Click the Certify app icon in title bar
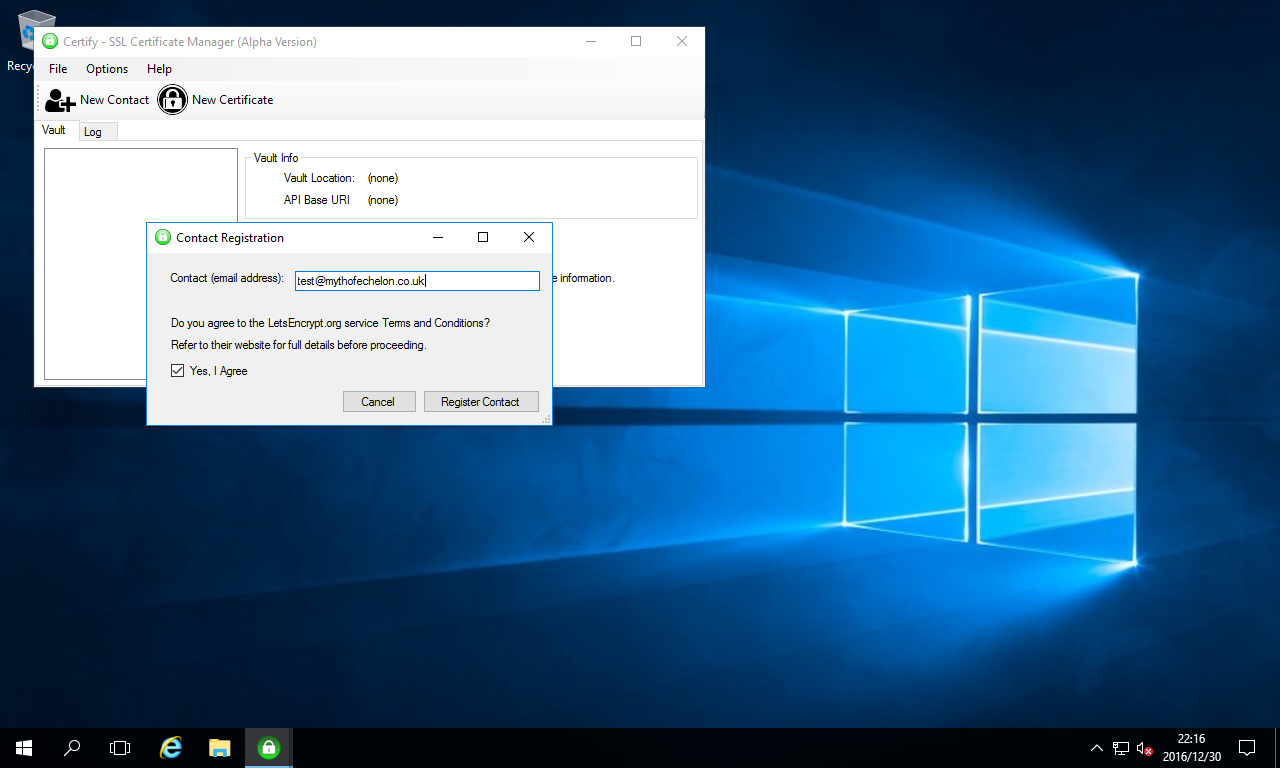The width and height of the screenshot is (1280, 768). coord(50,42)
